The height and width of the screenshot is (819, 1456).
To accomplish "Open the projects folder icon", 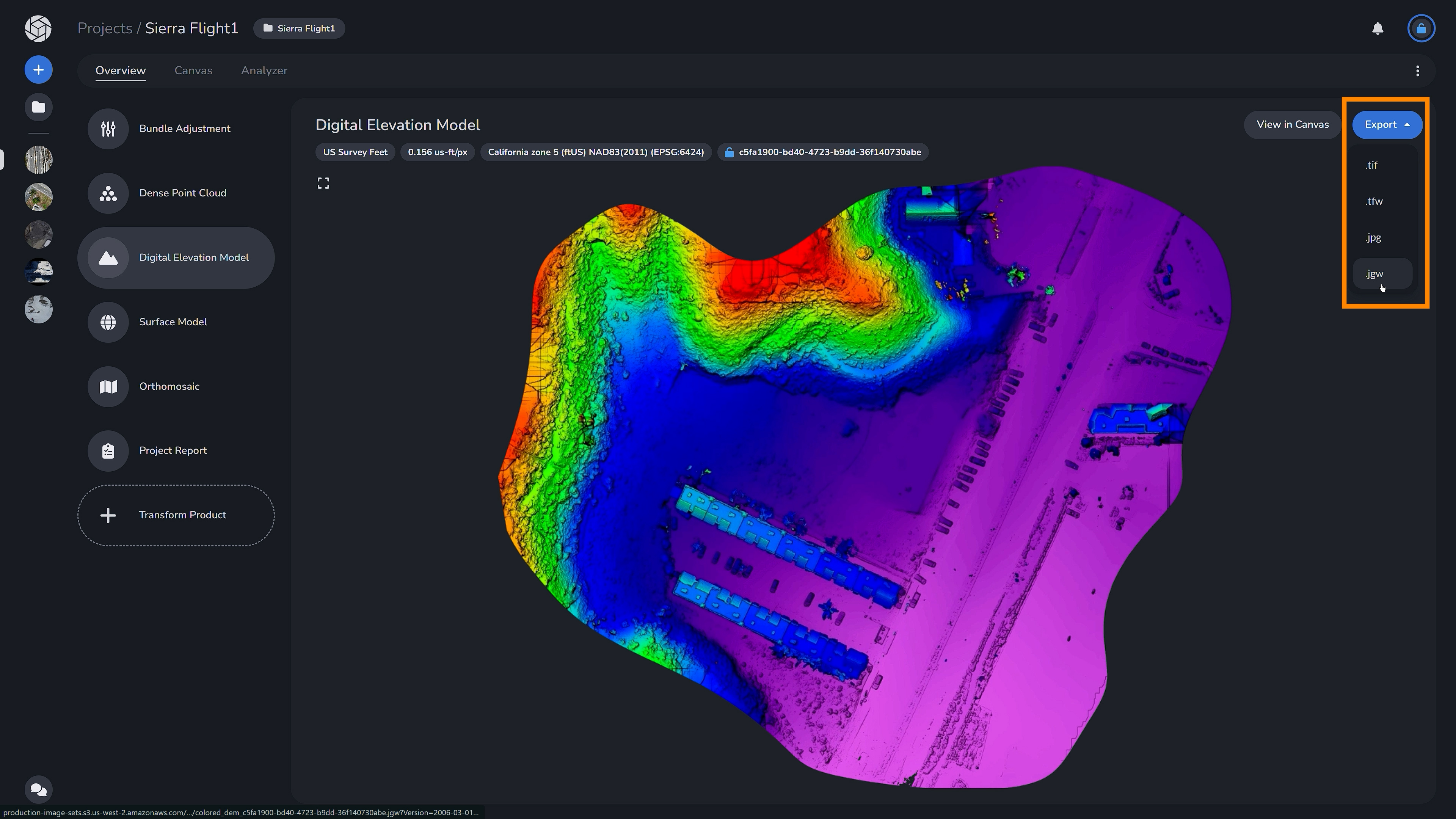I will [38, 107].
